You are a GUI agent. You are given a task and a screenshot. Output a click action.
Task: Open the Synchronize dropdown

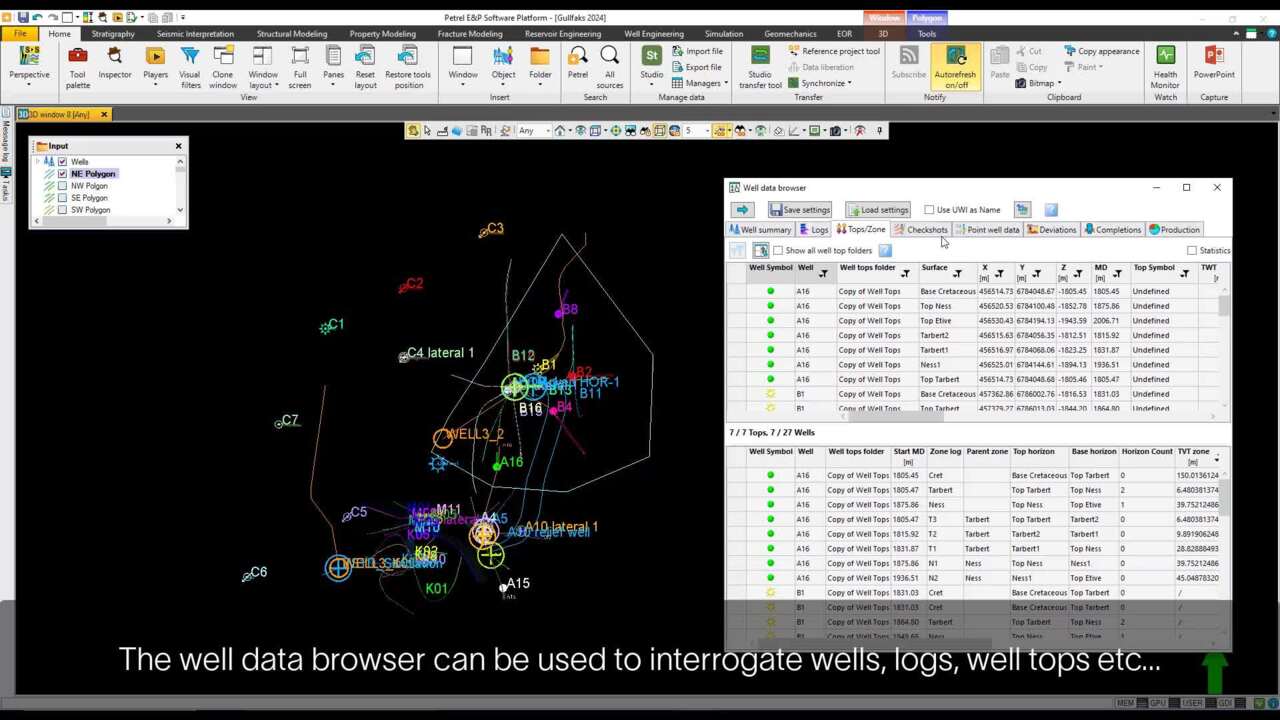click(820, 83)
